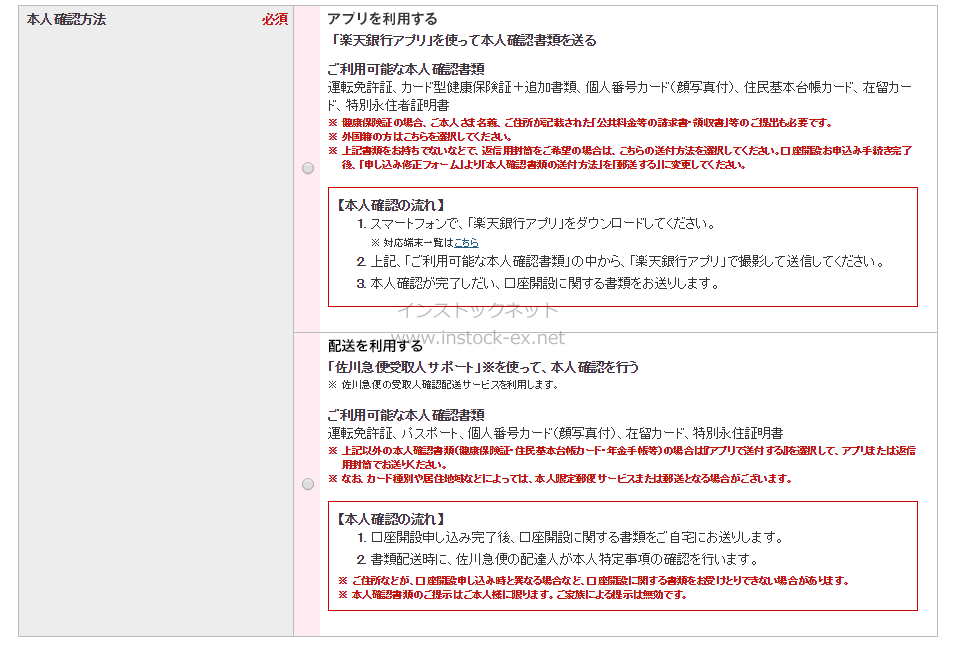Click the red 健康保険証の場合 warning note
The width and height of the screenshot is (955, 650).
[580, 122]
